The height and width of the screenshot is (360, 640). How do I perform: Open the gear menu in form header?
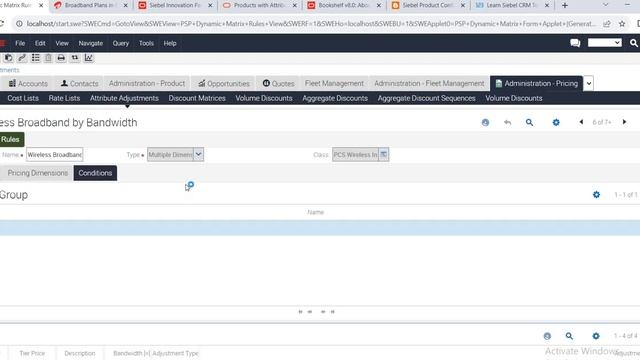(556, 122)
